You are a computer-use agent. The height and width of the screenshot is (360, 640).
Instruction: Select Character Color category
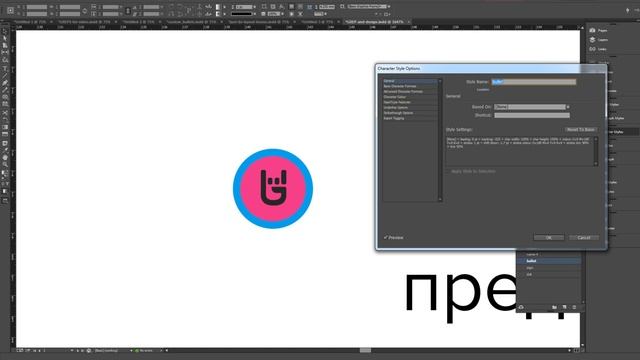[410, 97]
